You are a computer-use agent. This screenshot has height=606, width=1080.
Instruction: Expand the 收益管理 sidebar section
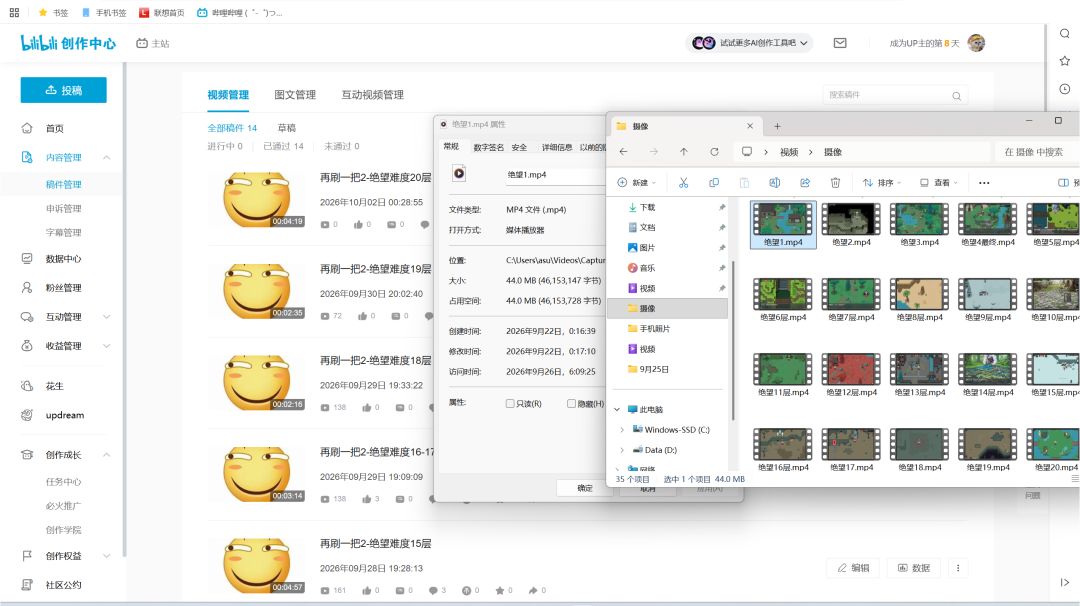click(107, 346)
